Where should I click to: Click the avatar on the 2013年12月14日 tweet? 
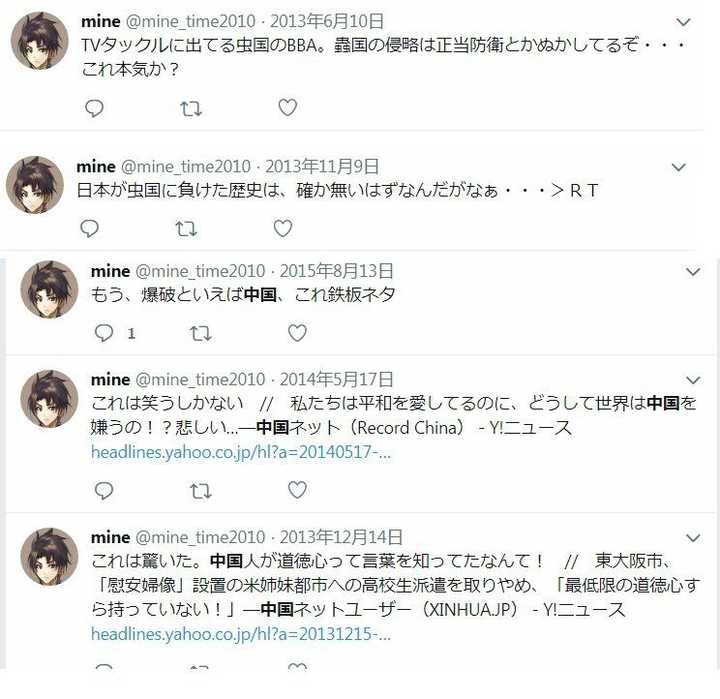[49, 557]
